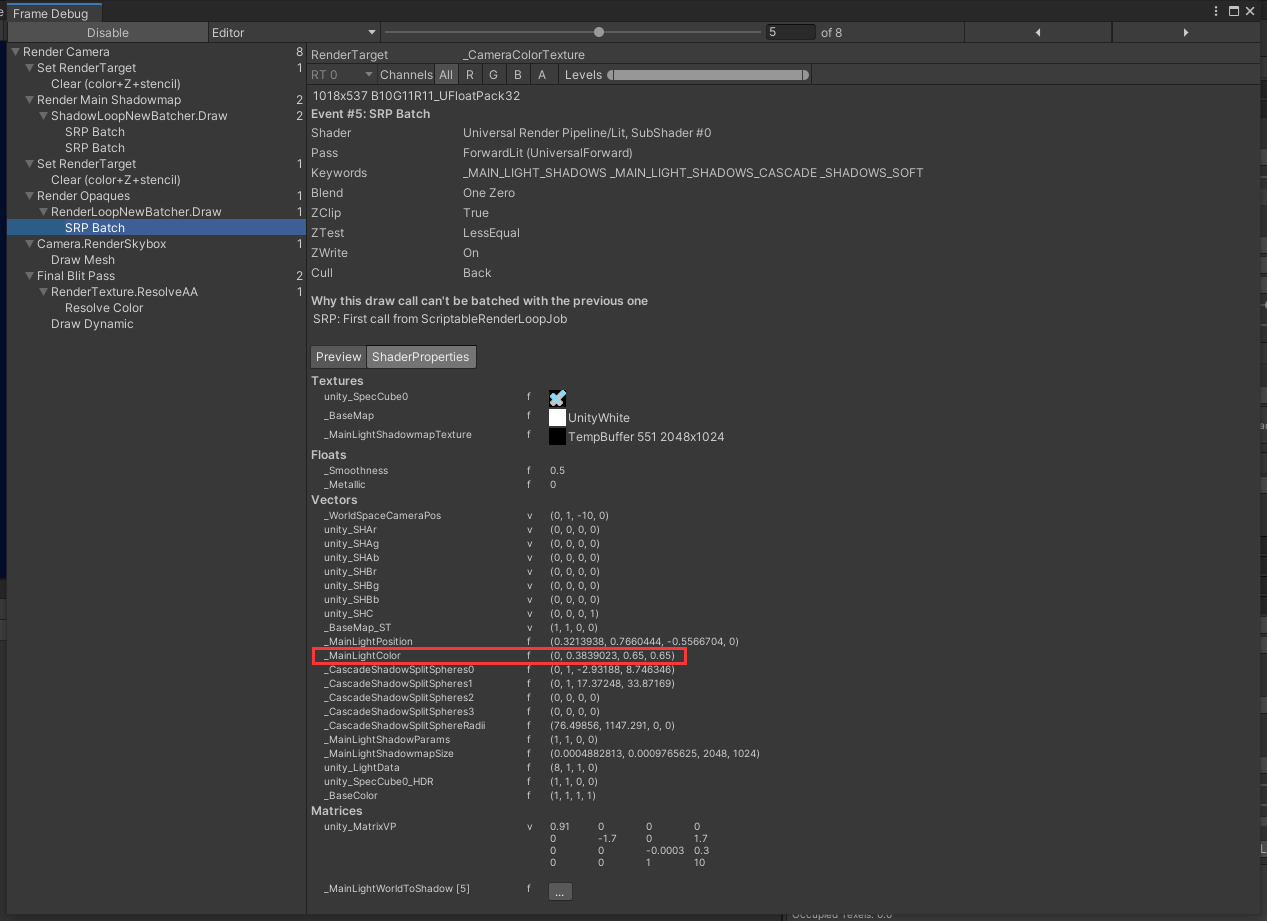Open the RT 0 render target dropdown
Image resolution: width=1267 pixels, height=921 pixels.
342,75
